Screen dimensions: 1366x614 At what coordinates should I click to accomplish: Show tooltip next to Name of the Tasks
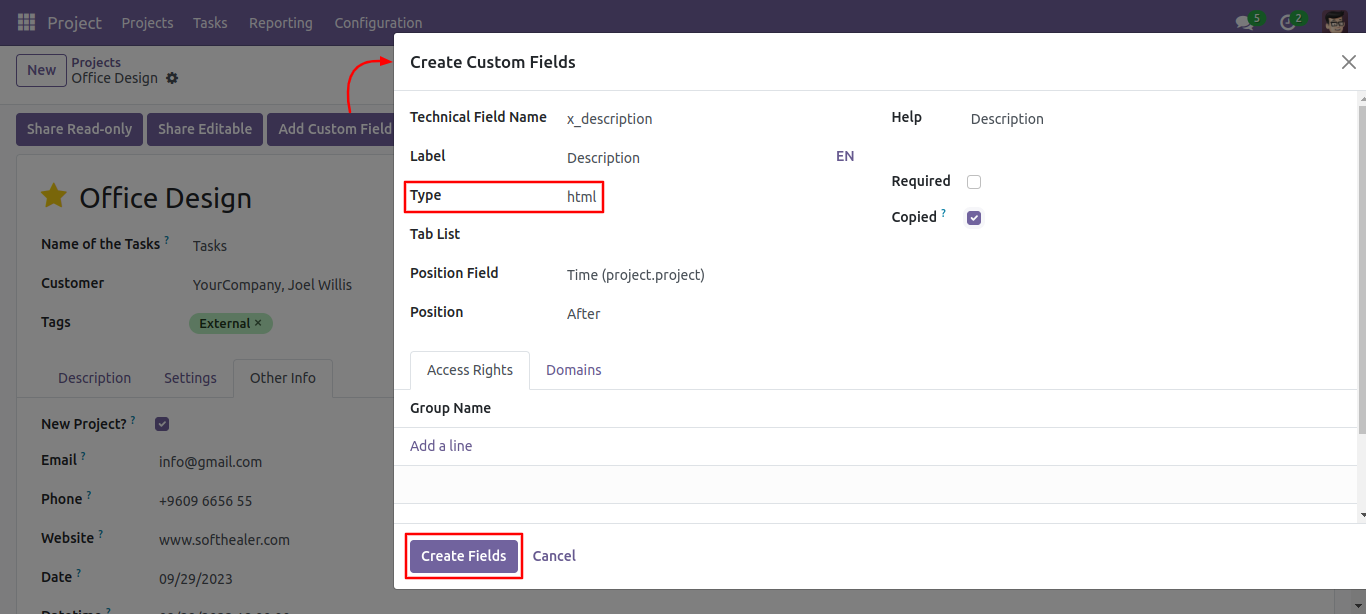(167, 240)
